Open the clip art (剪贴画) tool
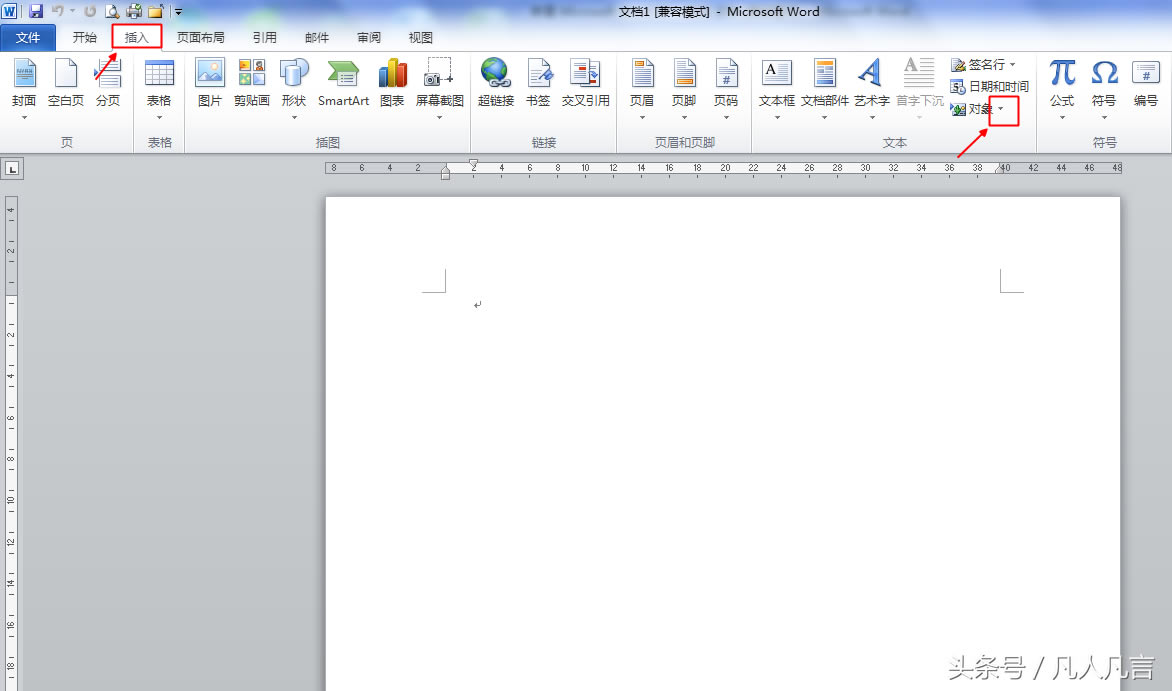 [x=252, y=84]
